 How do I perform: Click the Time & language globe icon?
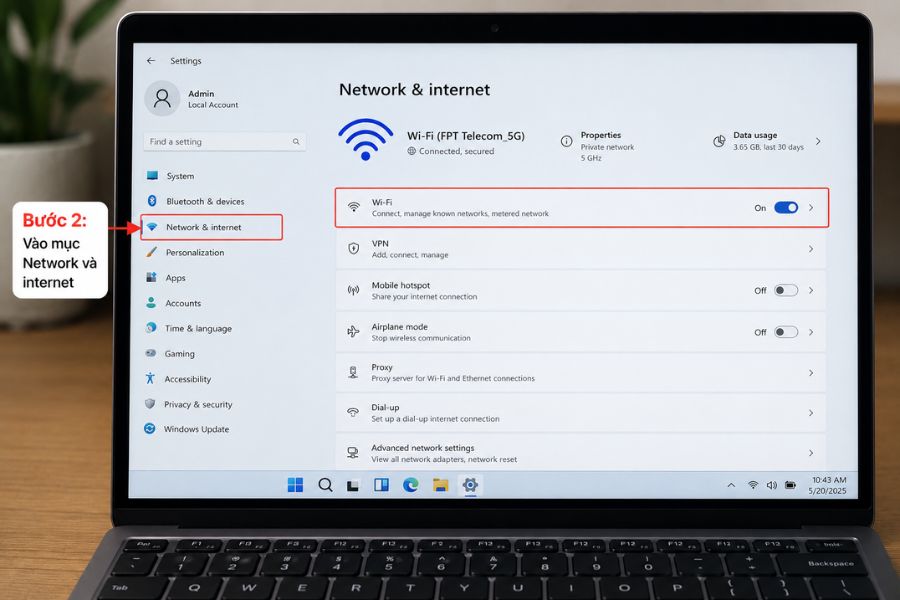[151, 327]
